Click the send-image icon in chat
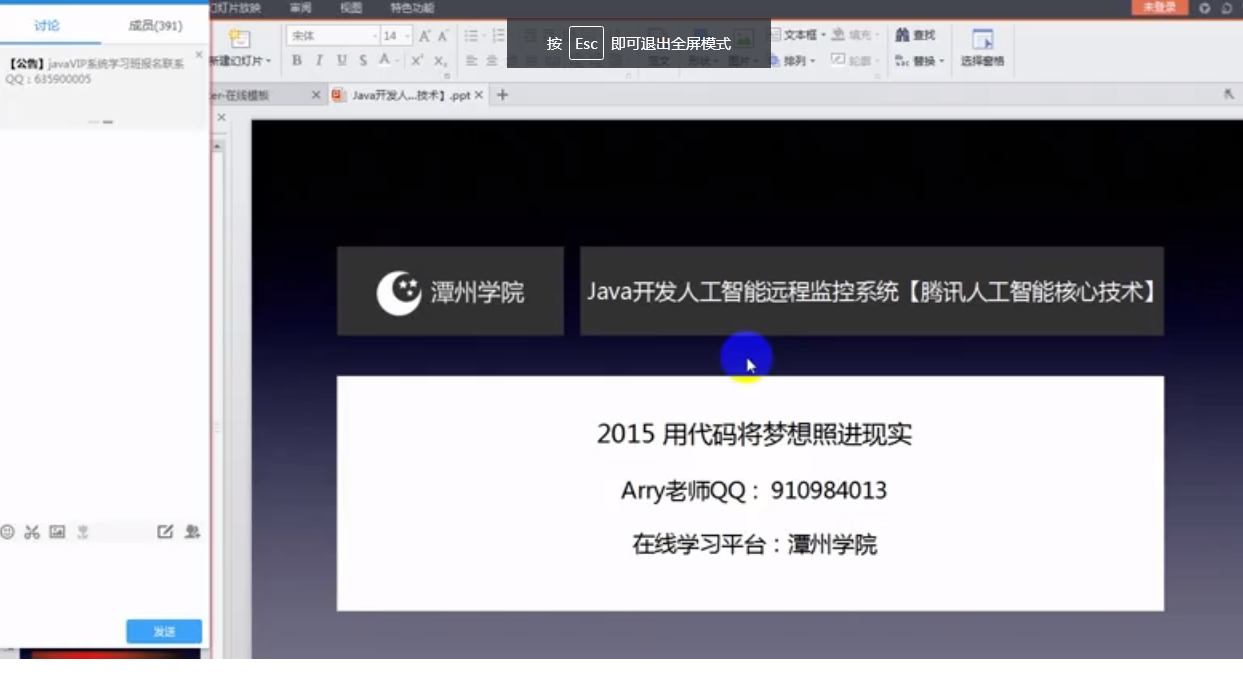The width and height of the screenshot is (1243, 682). click(x=57, y=532)
